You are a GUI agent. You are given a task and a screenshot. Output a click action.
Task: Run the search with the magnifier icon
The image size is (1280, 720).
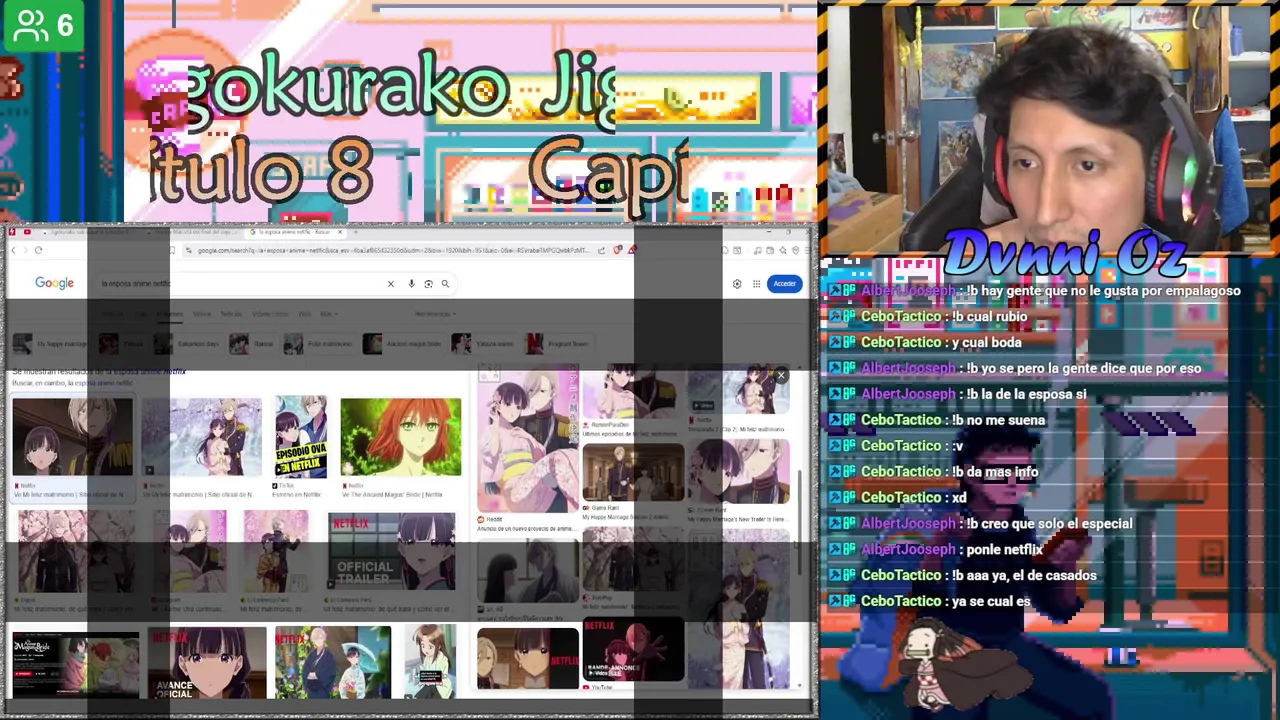[445, 284]
